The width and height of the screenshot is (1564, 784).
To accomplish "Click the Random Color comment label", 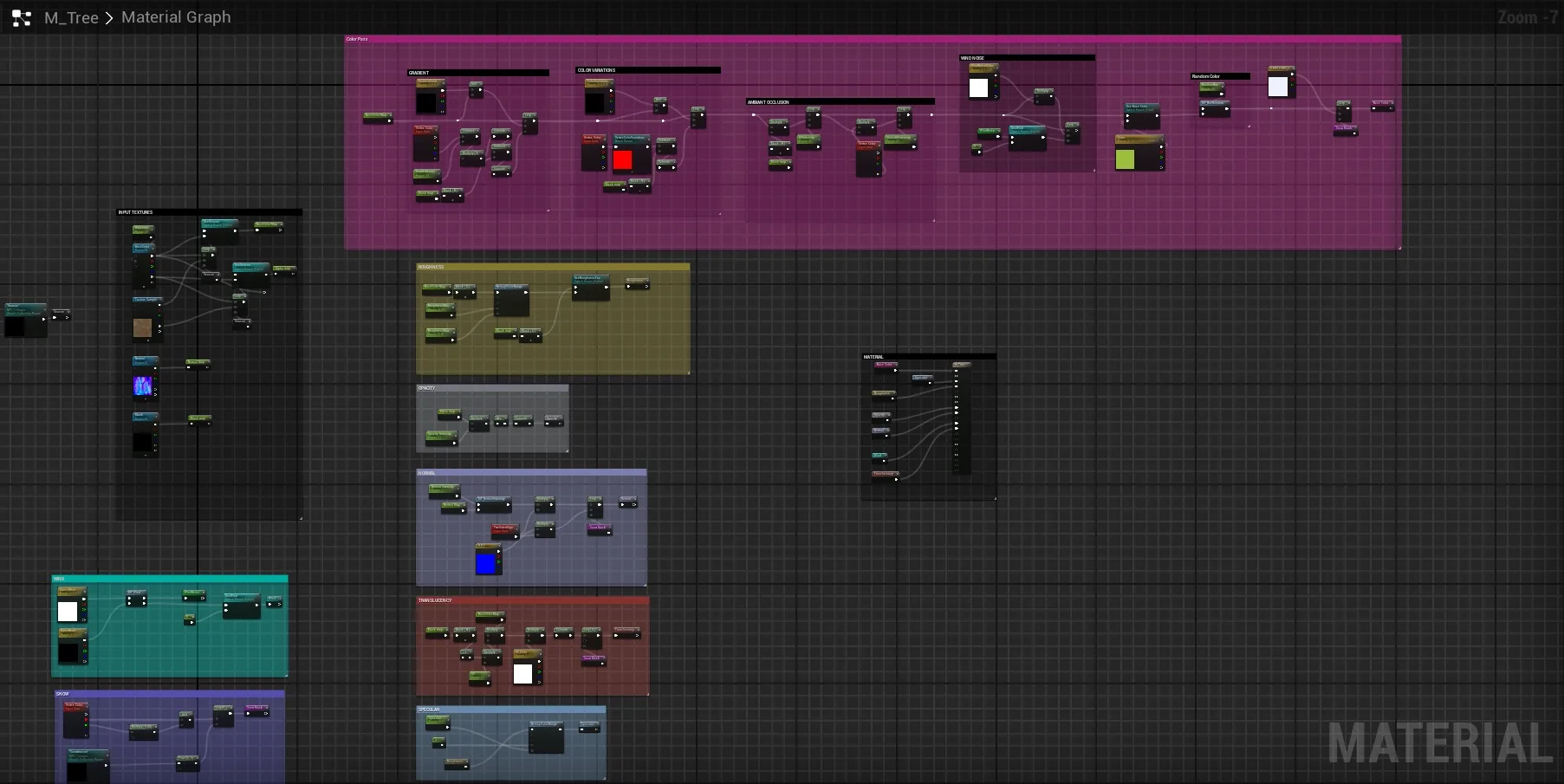I will click(x=1220, y=76).
